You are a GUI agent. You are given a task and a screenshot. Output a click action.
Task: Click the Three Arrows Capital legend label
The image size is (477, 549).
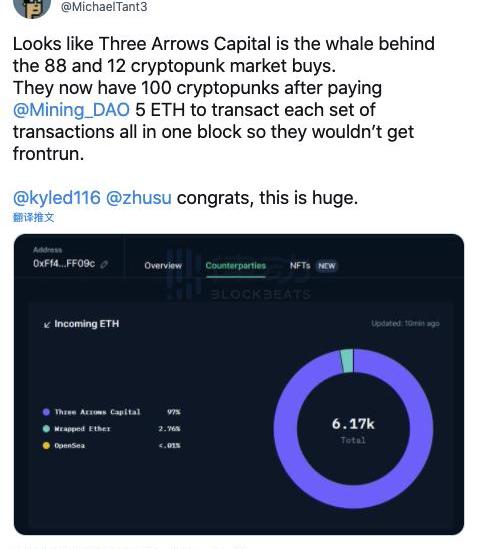coord(97,412)
